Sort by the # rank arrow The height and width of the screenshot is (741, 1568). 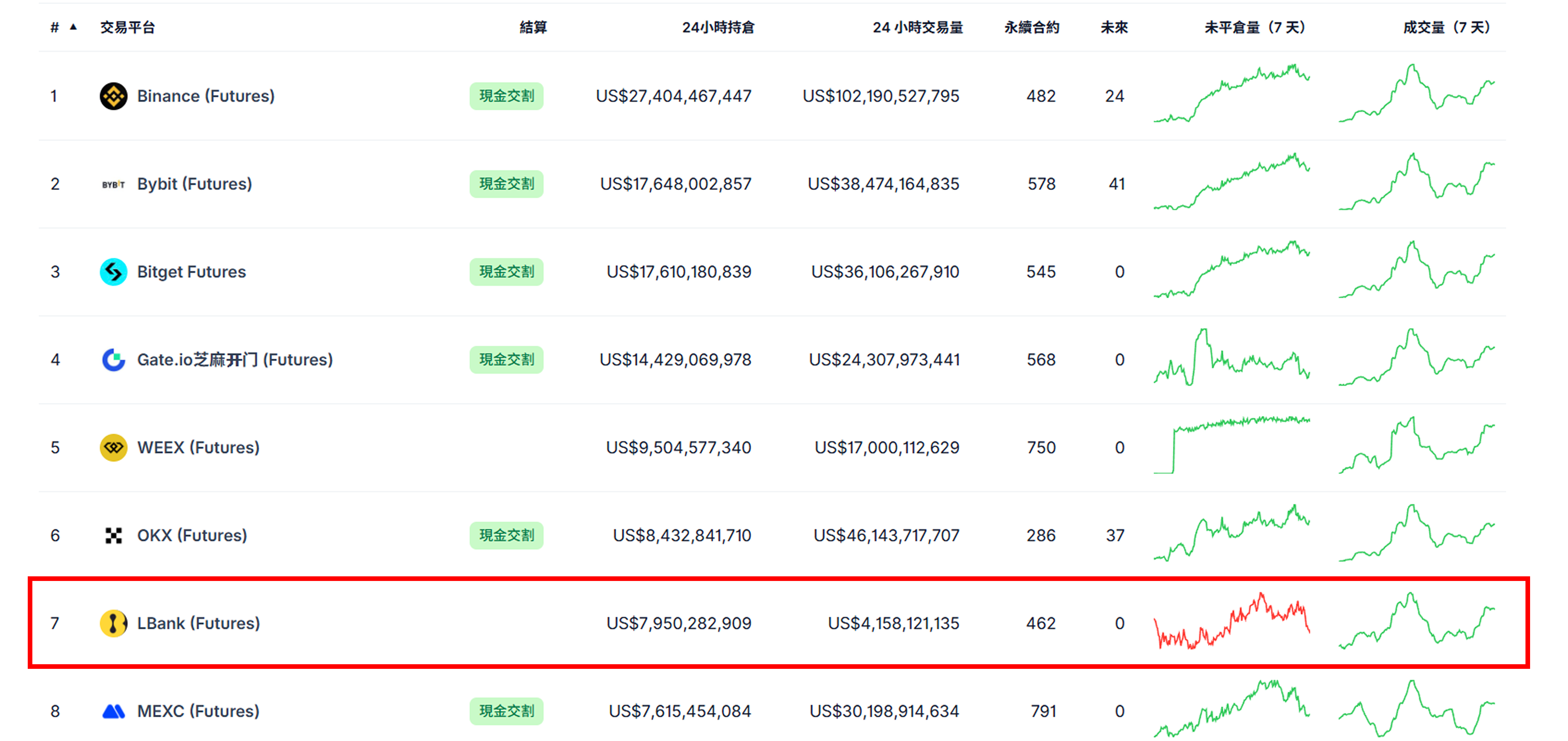73,27
